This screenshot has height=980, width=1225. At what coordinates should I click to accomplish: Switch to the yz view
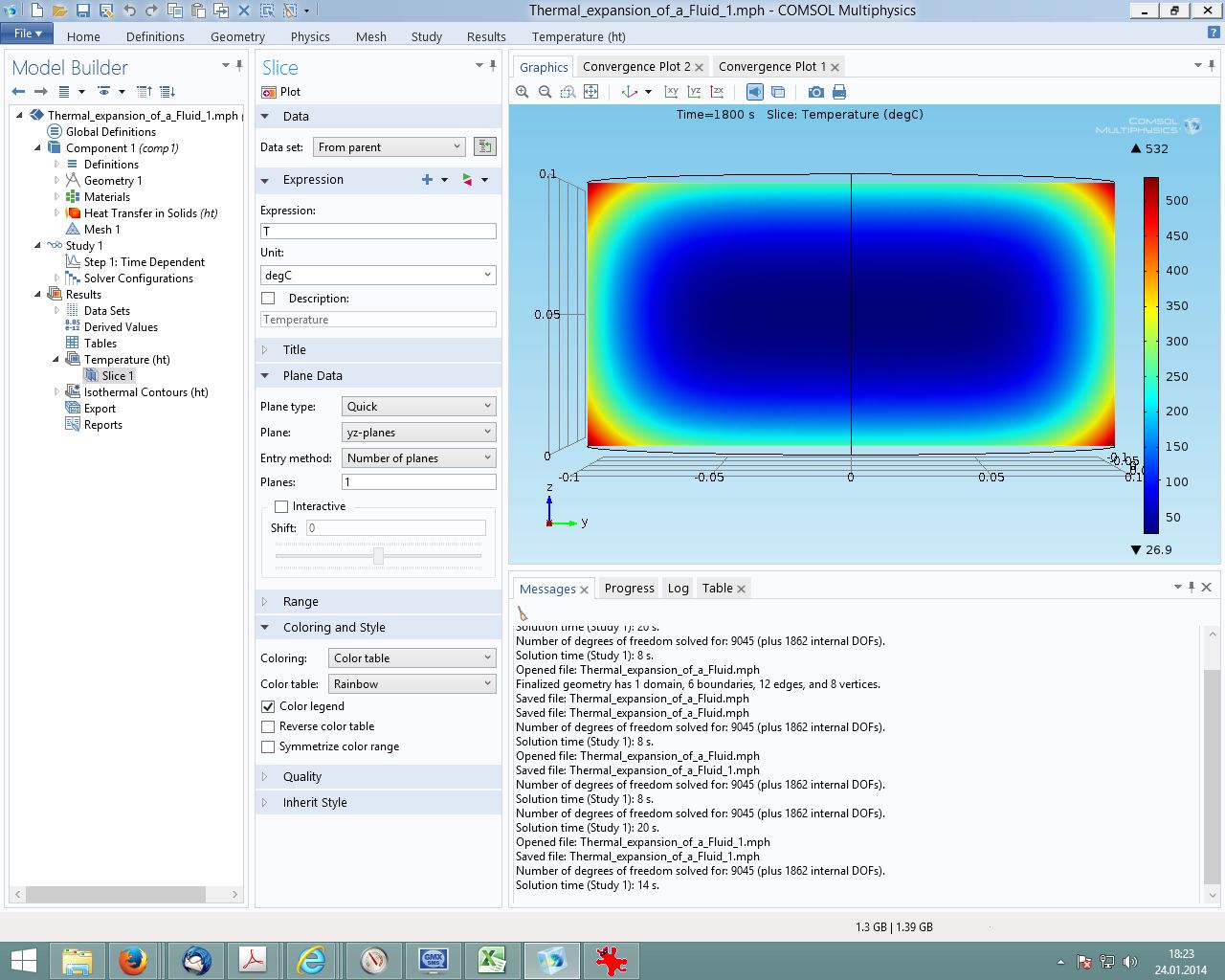tap(694, 92)
